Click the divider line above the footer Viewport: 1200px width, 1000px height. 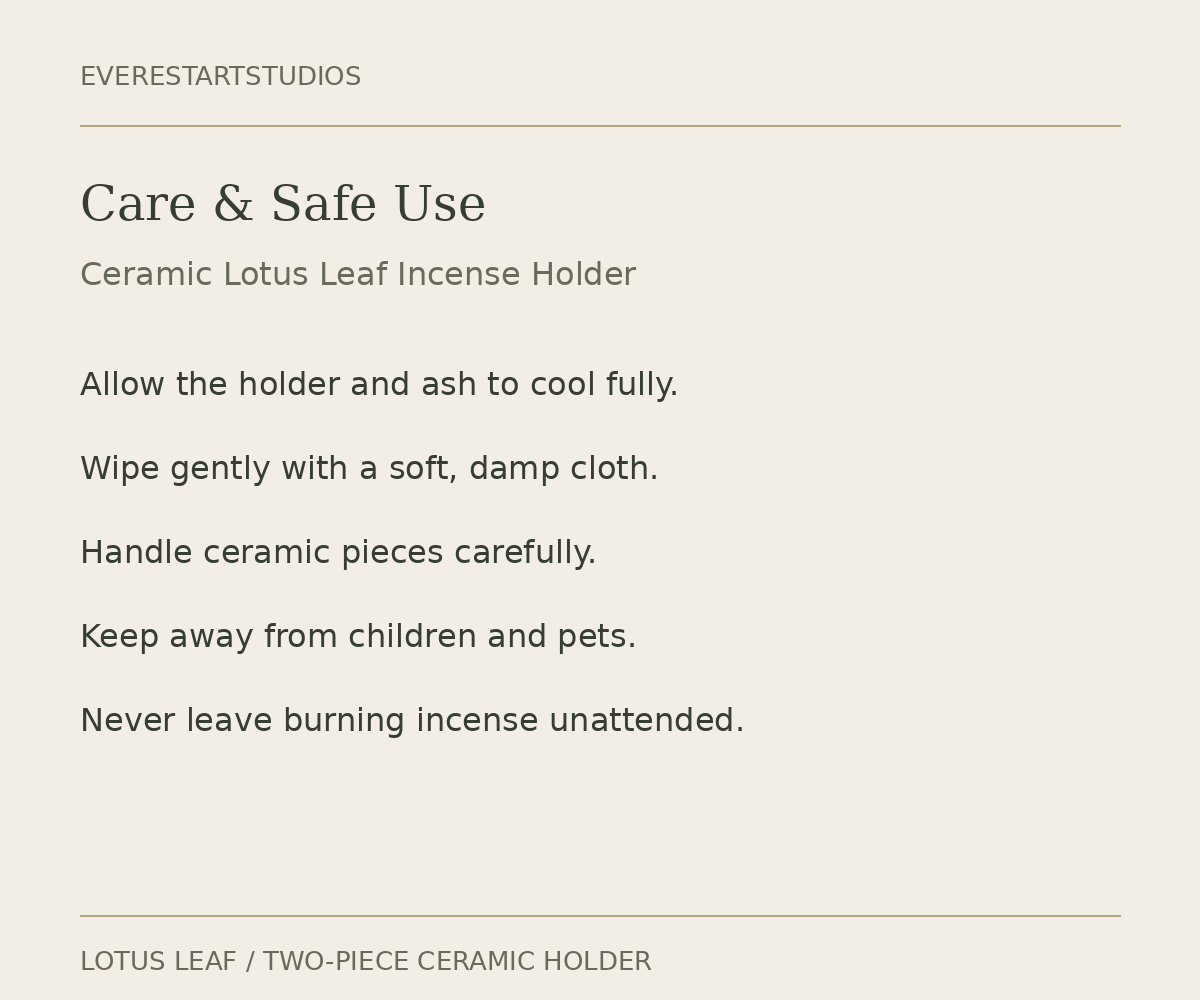[x=600, y=916]
